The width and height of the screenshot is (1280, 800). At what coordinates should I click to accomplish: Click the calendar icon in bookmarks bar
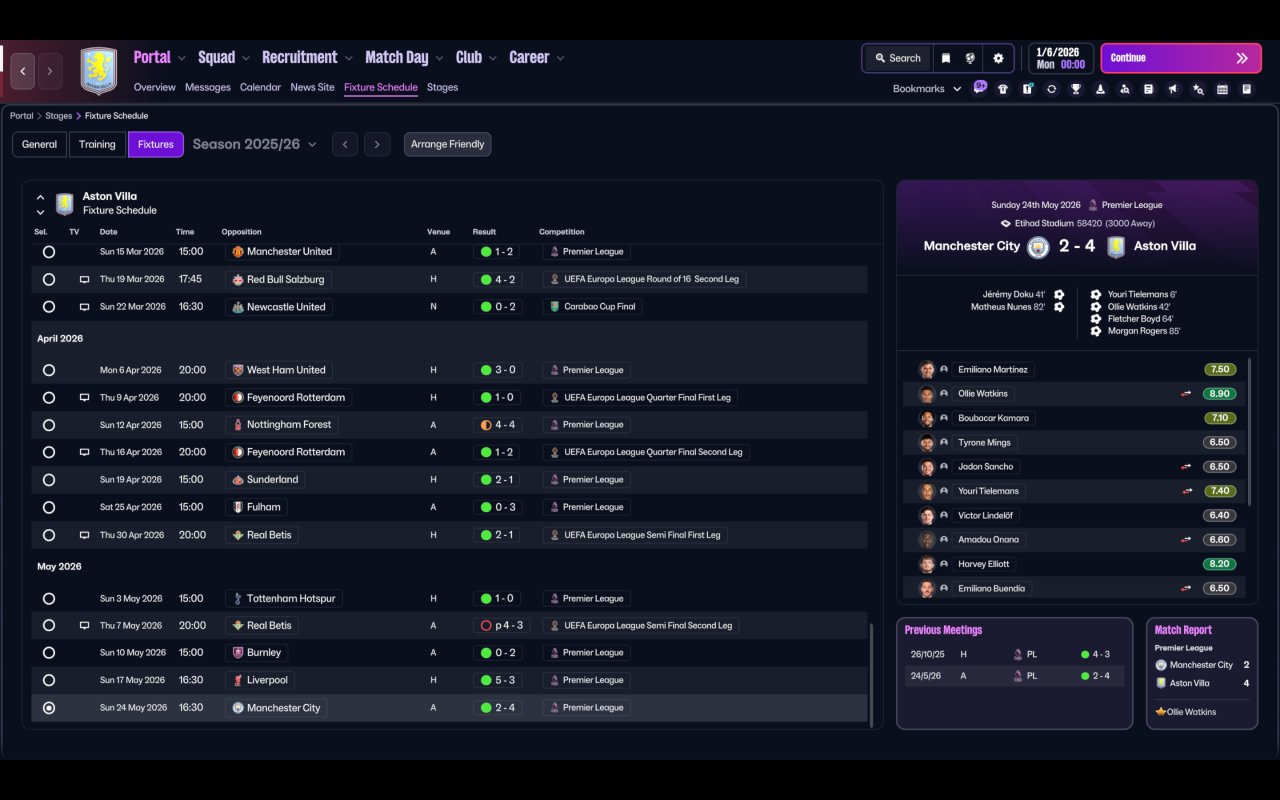(x=1222, y=89)
